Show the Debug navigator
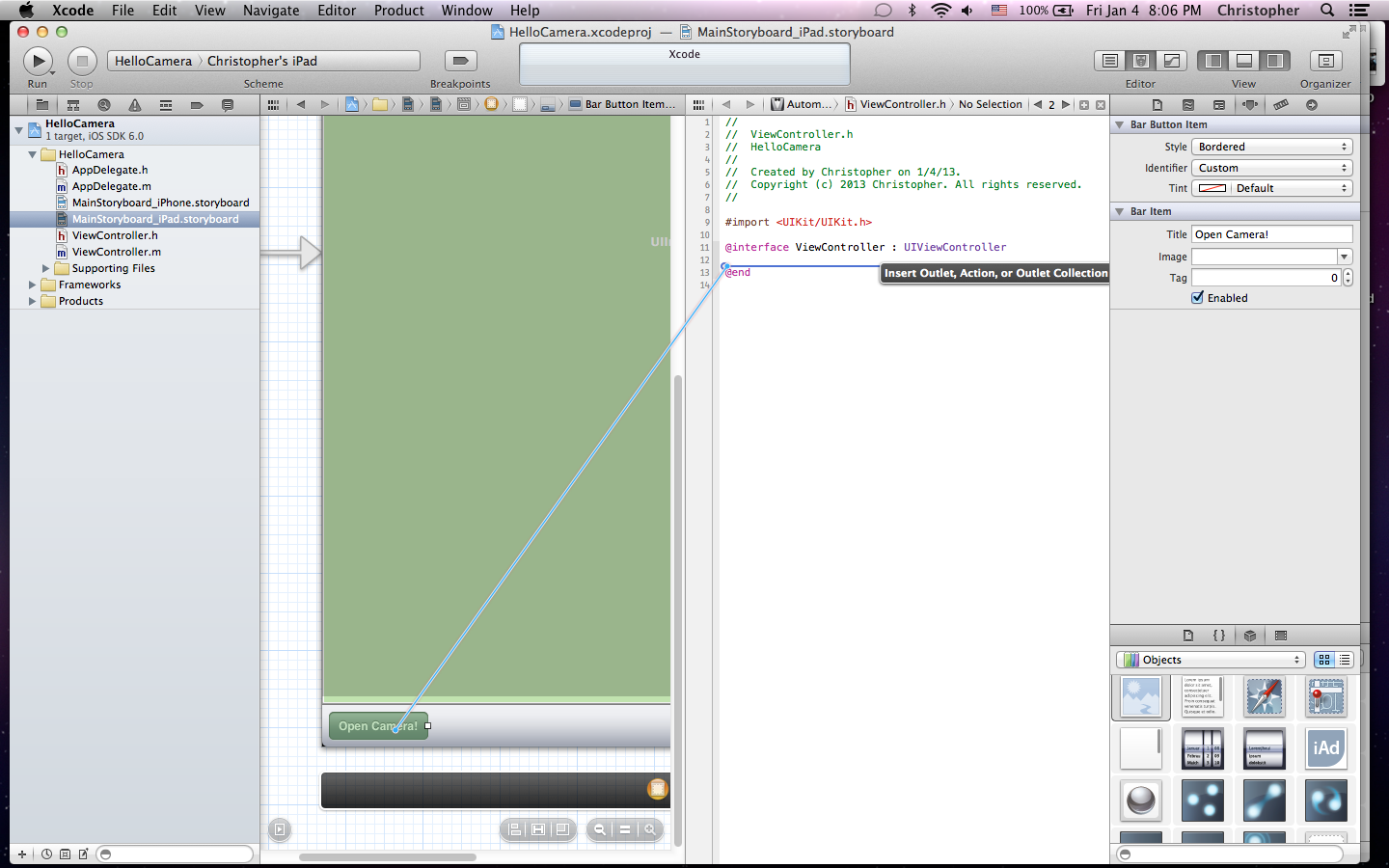Screen dimensions: 1389x868 coord(165,104)
